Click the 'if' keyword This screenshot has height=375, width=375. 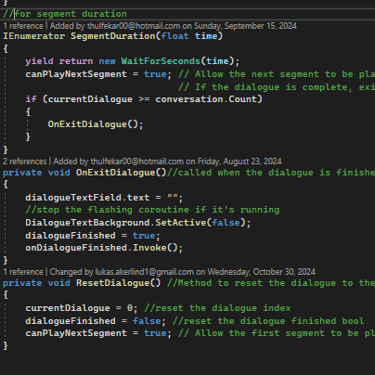coord(31,99)
